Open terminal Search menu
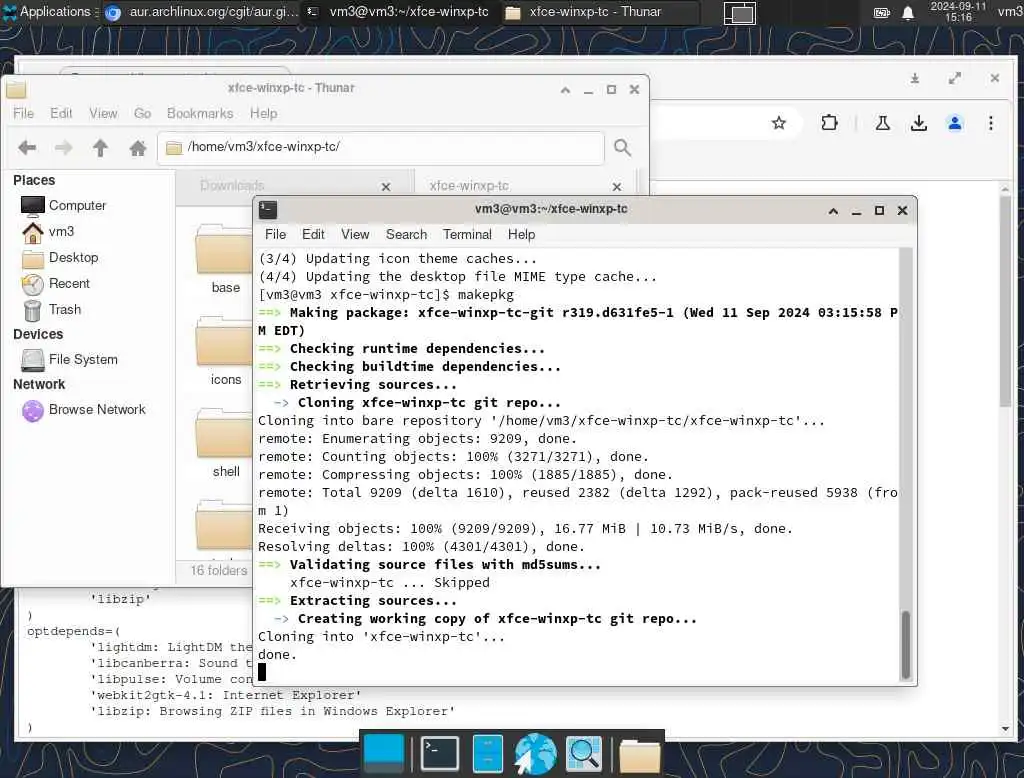The image size is (1024, 778). pos(406,235)
